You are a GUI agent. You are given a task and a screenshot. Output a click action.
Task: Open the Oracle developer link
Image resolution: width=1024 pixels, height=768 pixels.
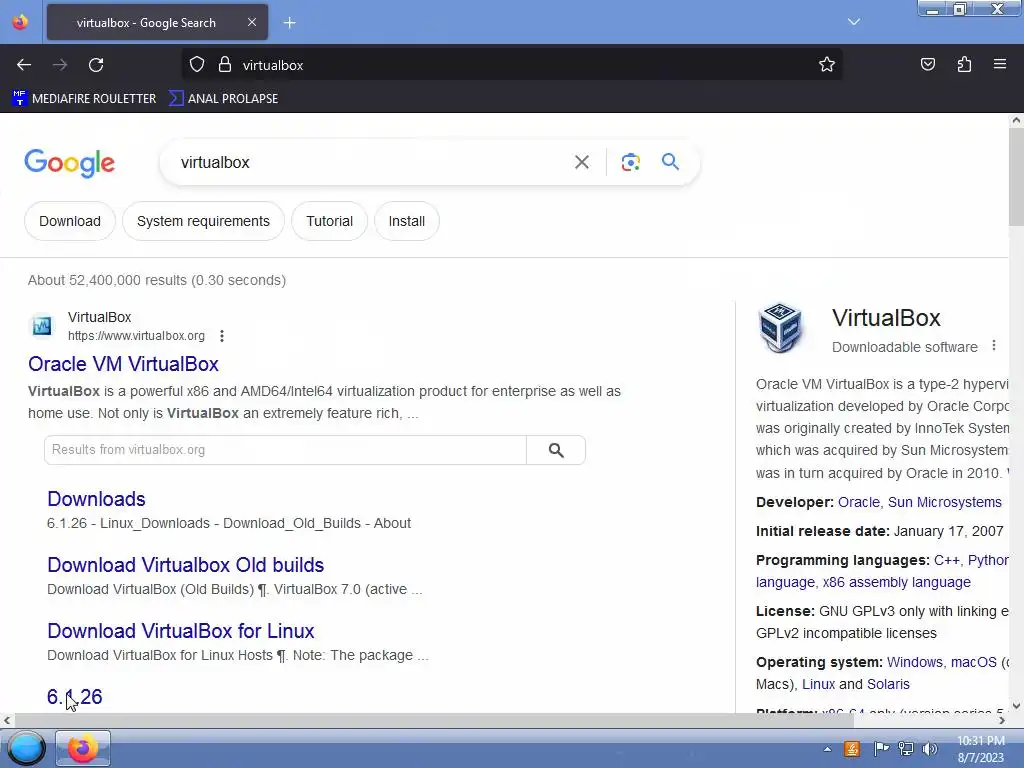coord(859,502)
